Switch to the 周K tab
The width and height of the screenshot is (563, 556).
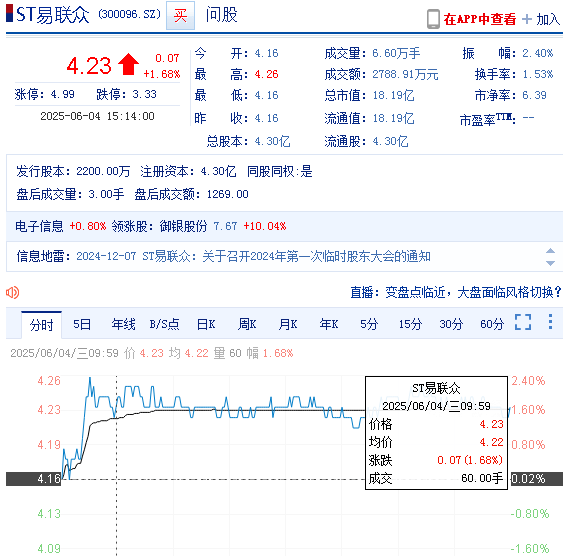point(247,324)
